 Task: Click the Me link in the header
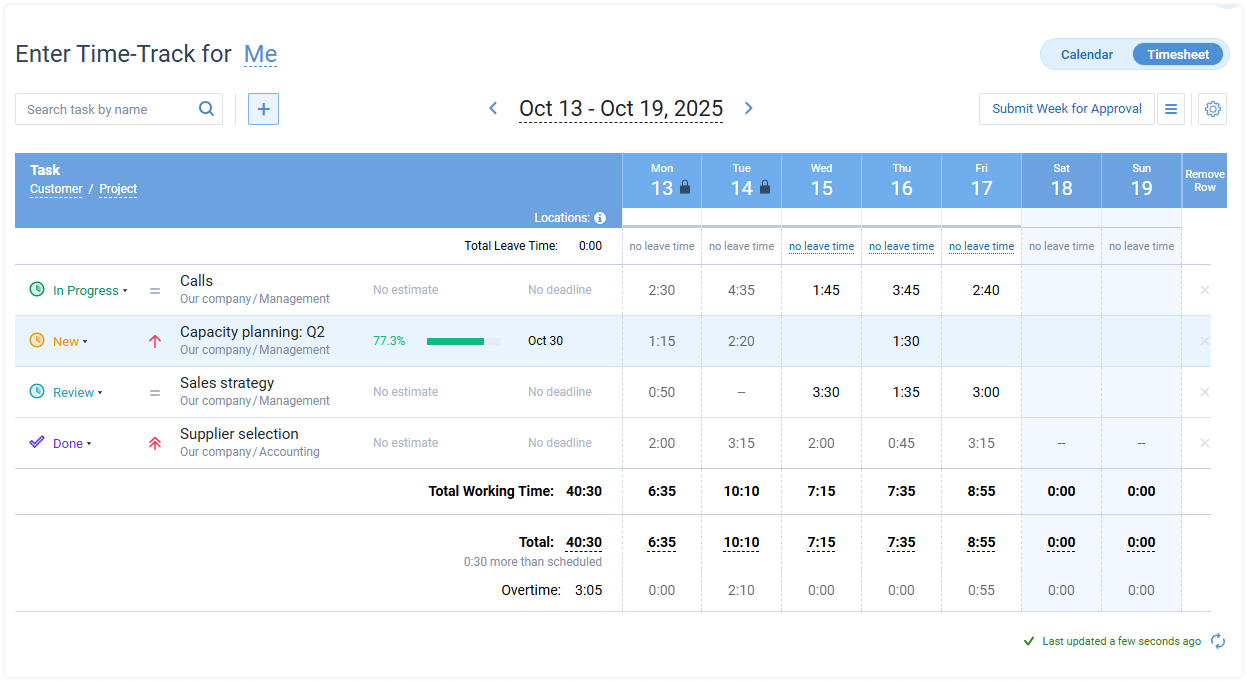260,54
